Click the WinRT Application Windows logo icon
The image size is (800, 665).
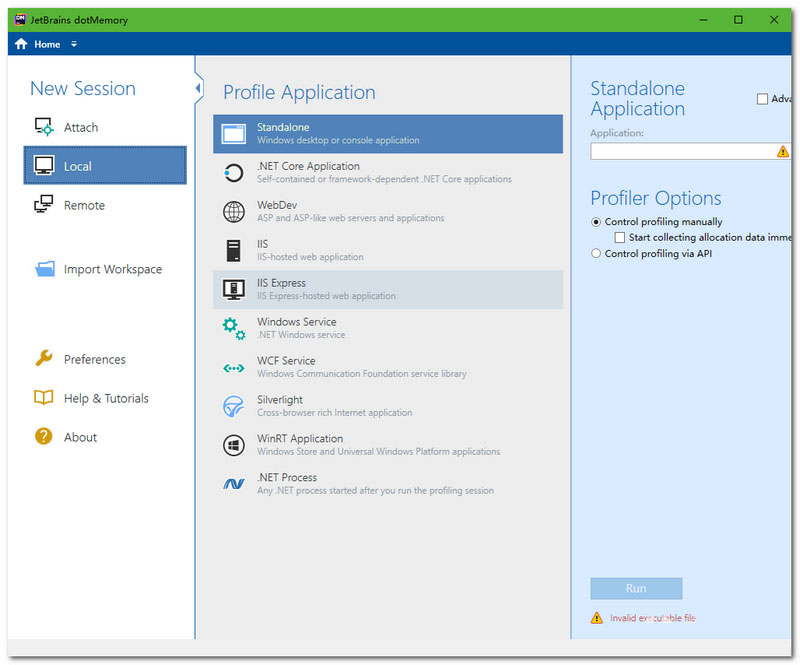[x=234, y=446]
